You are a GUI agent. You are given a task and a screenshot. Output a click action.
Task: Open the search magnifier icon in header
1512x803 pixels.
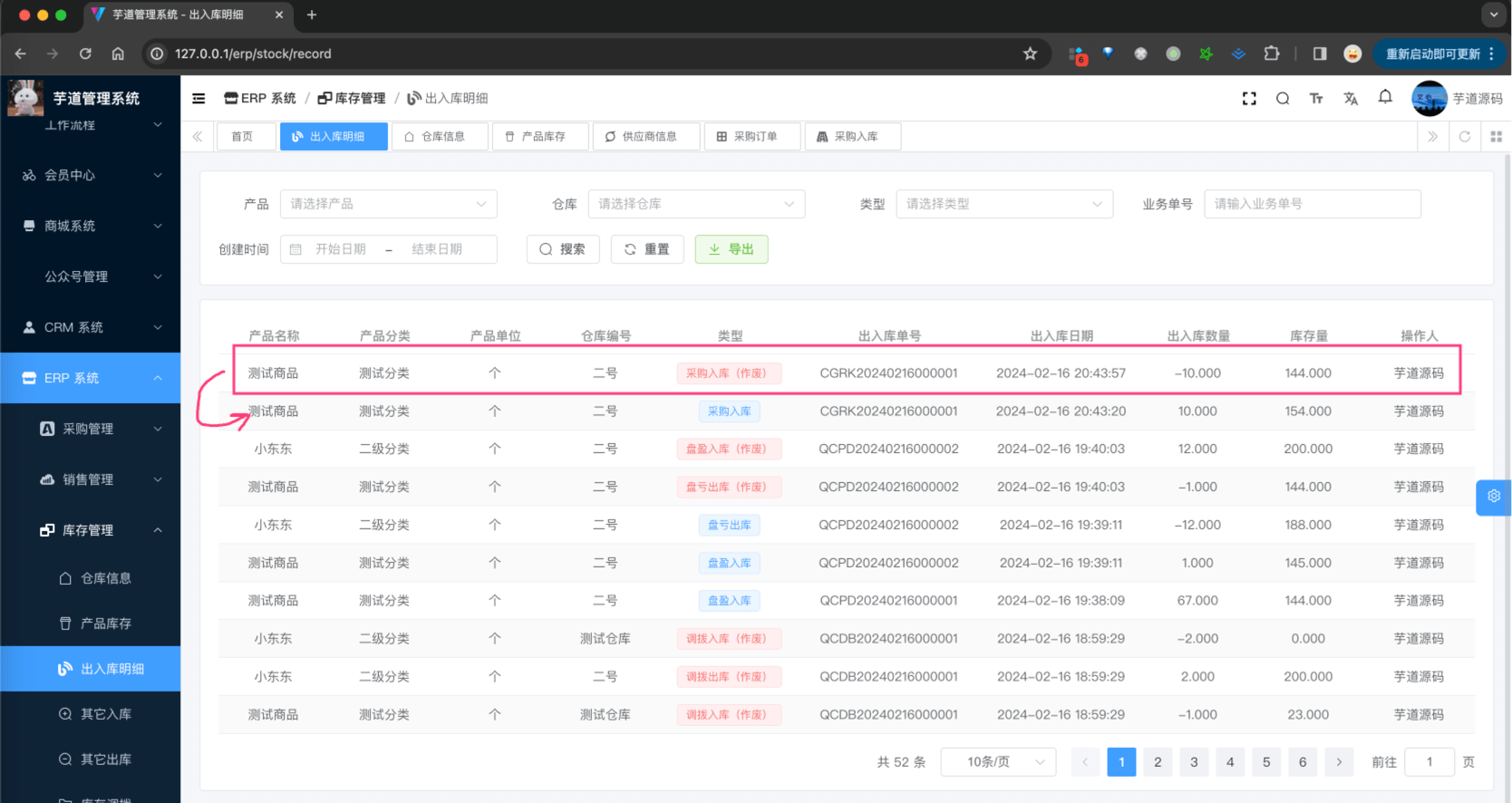[x=1283, y=99]
